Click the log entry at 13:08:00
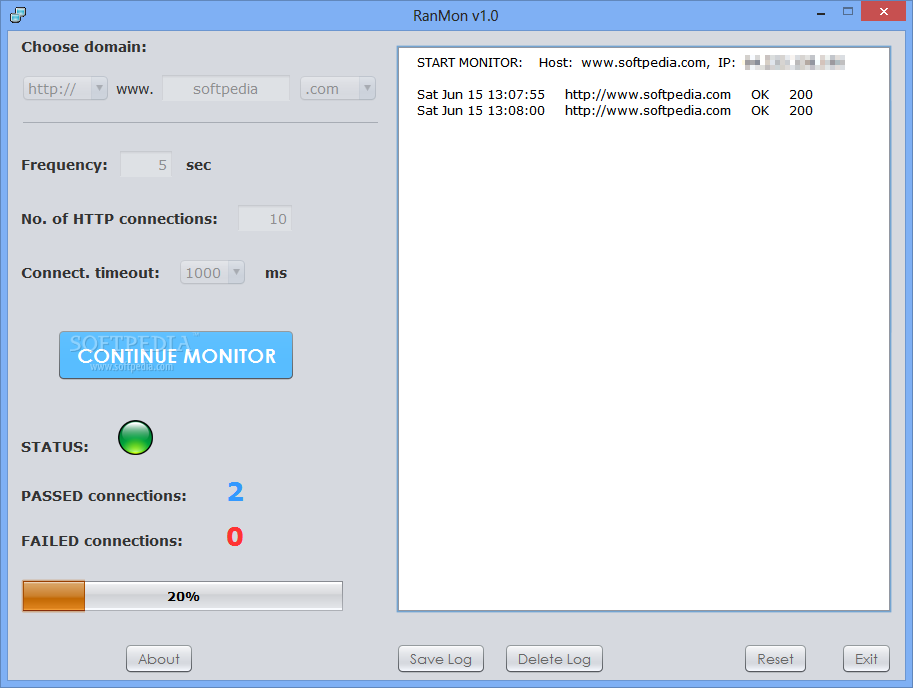 point(615,111)
